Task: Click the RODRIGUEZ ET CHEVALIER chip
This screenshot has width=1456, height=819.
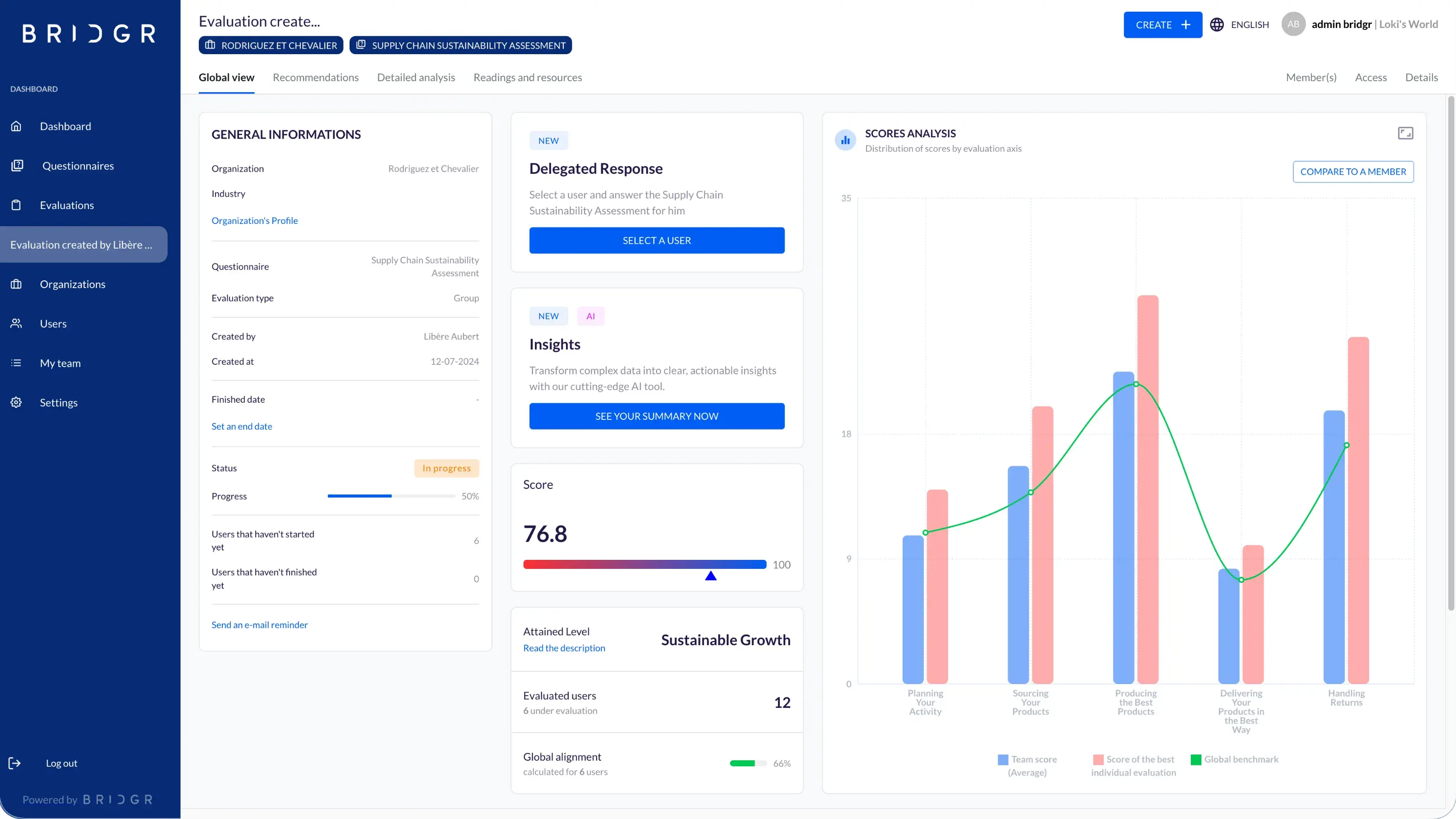Action: (x=271, y=45)
